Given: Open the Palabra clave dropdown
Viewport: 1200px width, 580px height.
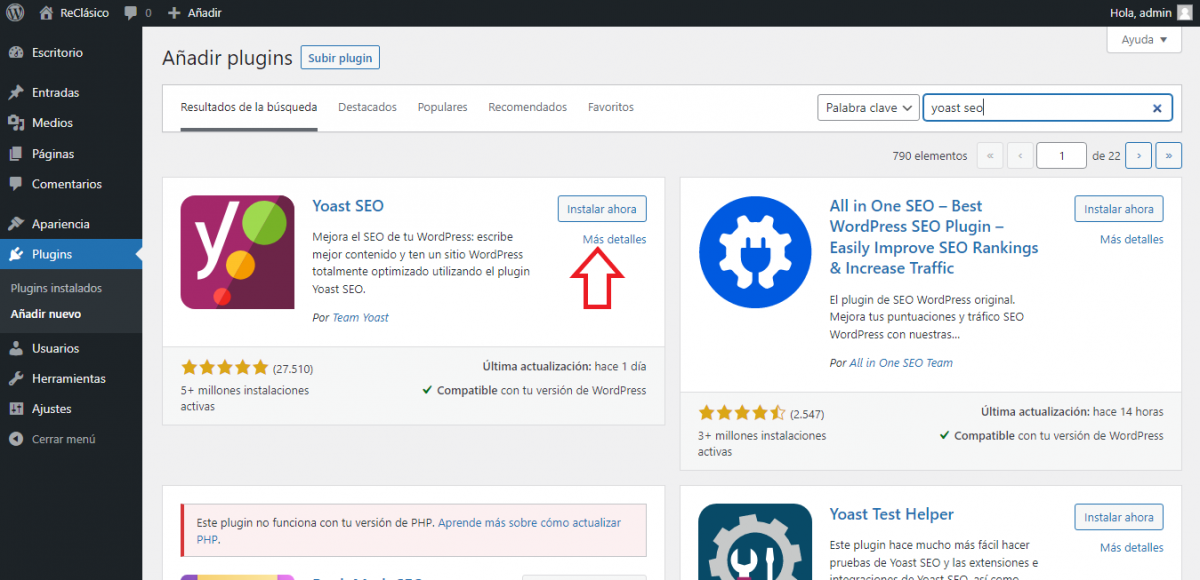Looking at the screenshot, I should 868,108.
